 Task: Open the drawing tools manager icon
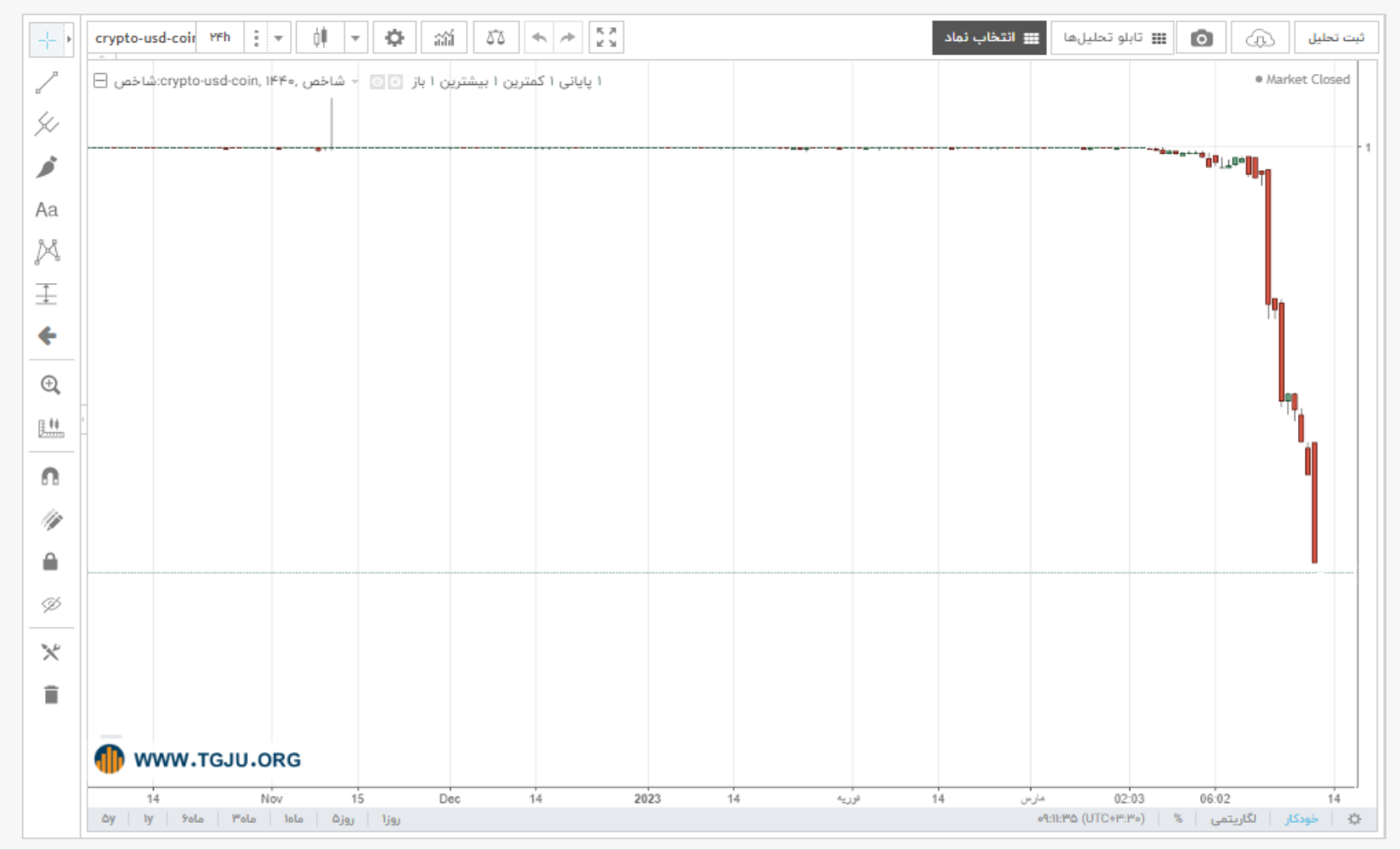point(50,652)
